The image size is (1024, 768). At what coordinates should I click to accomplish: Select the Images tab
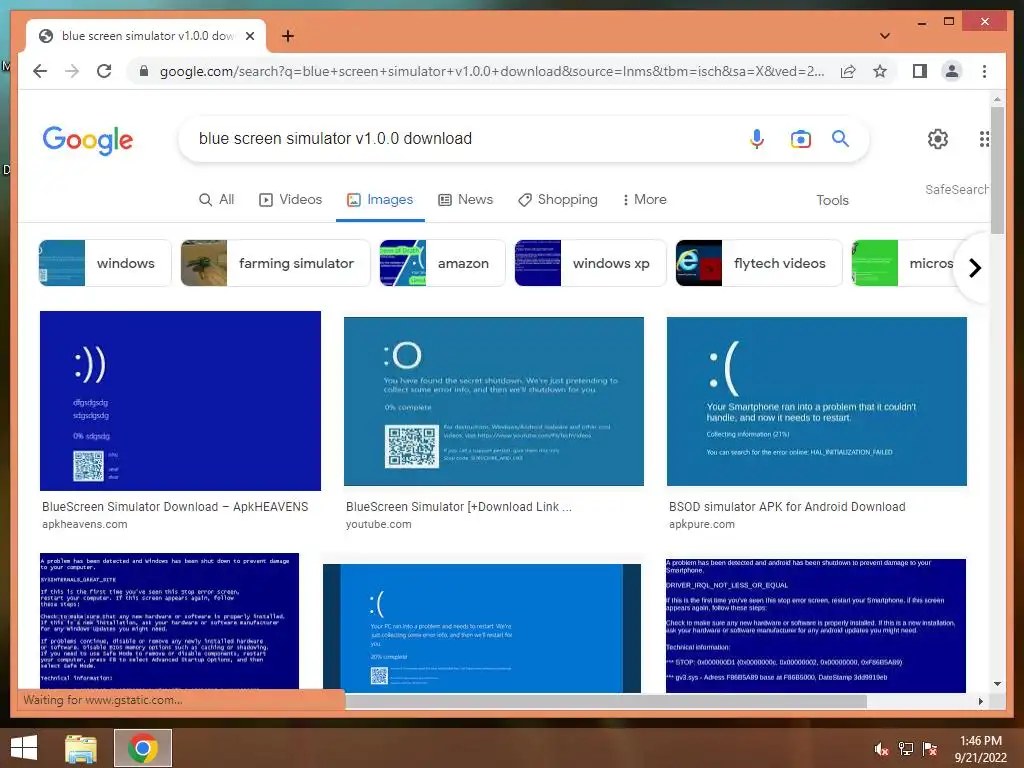[380, 200]
